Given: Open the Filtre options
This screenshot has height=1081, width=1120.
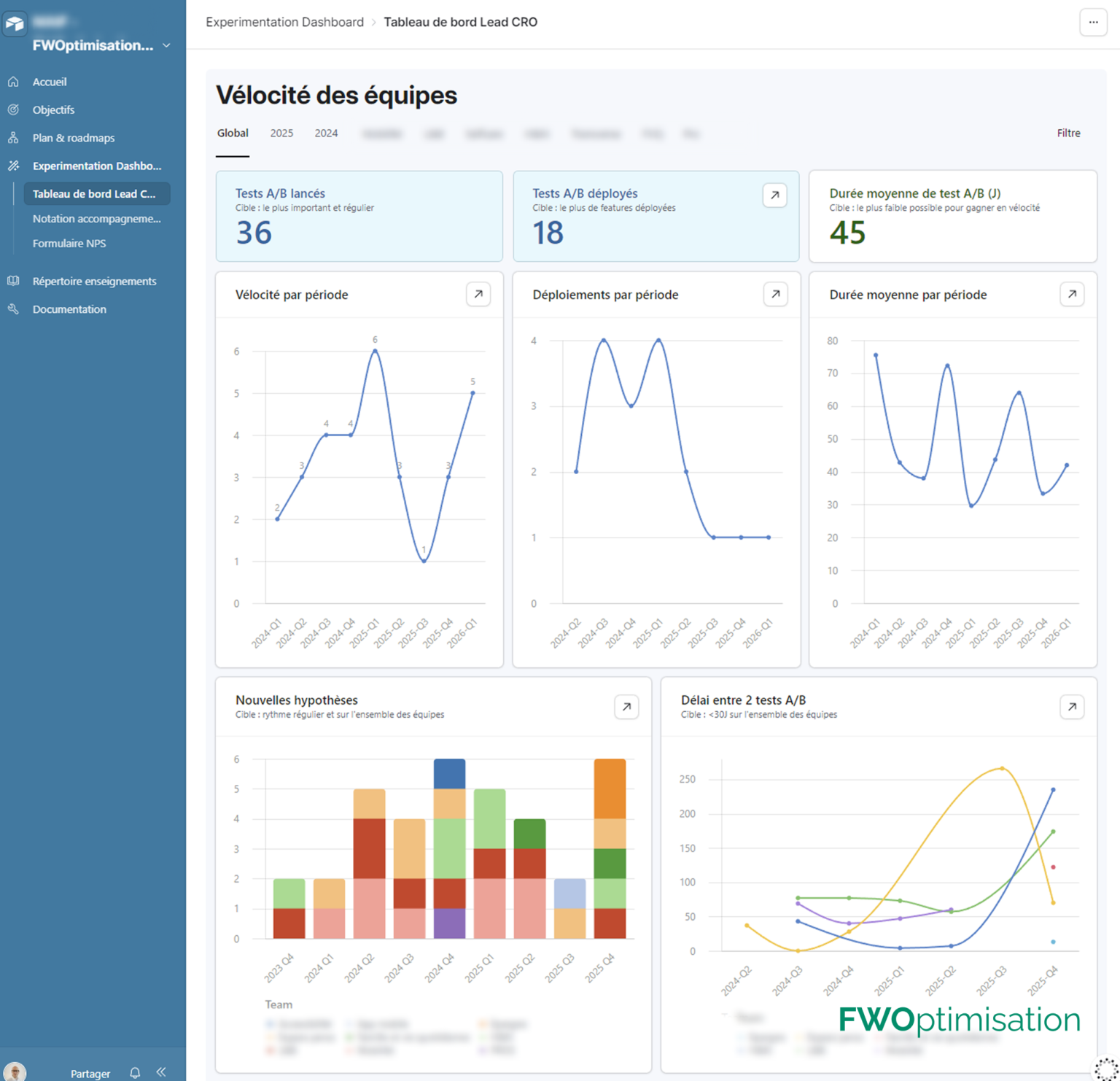Looking at the screenshot, I should 1068,133.
